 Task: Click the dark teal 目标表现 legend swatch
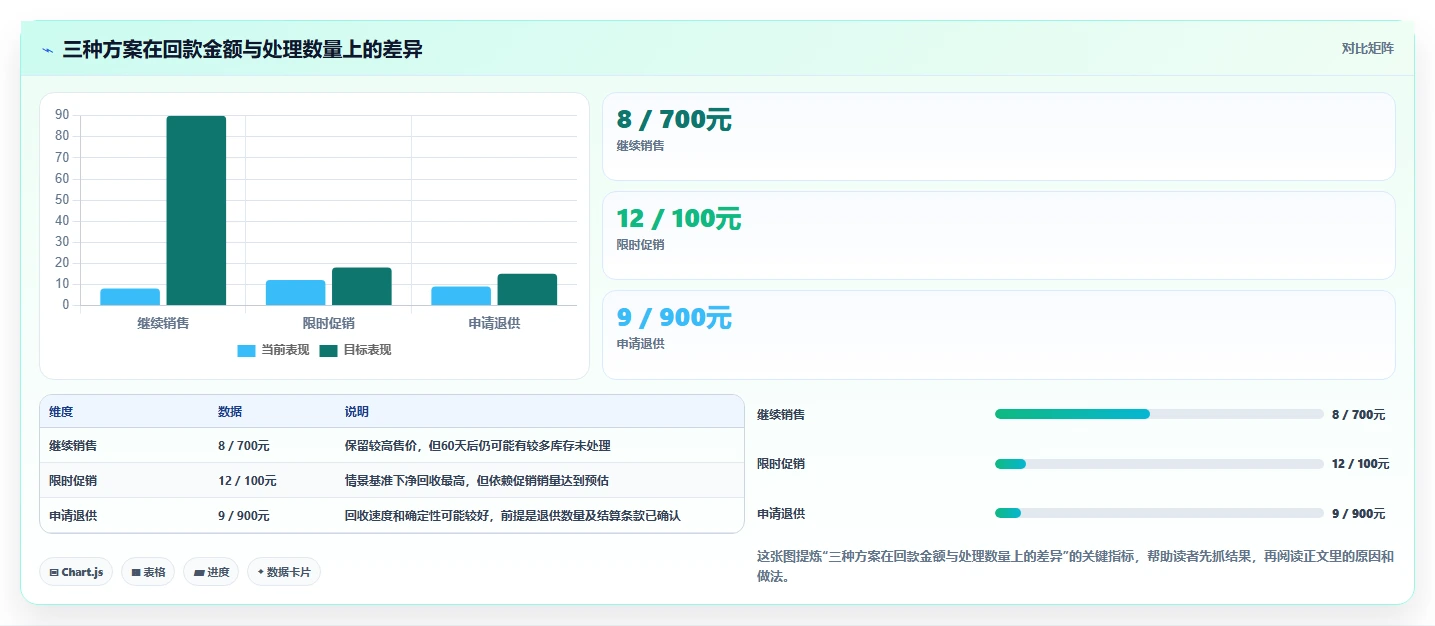pos(329,351)
